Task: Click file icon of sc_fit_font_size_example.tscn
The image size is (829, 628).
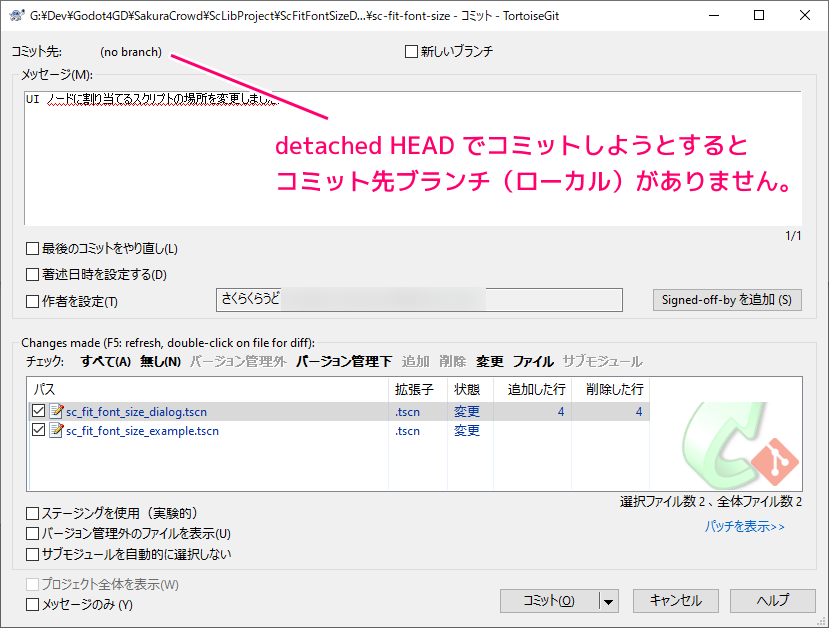Action: click(56, 431)
